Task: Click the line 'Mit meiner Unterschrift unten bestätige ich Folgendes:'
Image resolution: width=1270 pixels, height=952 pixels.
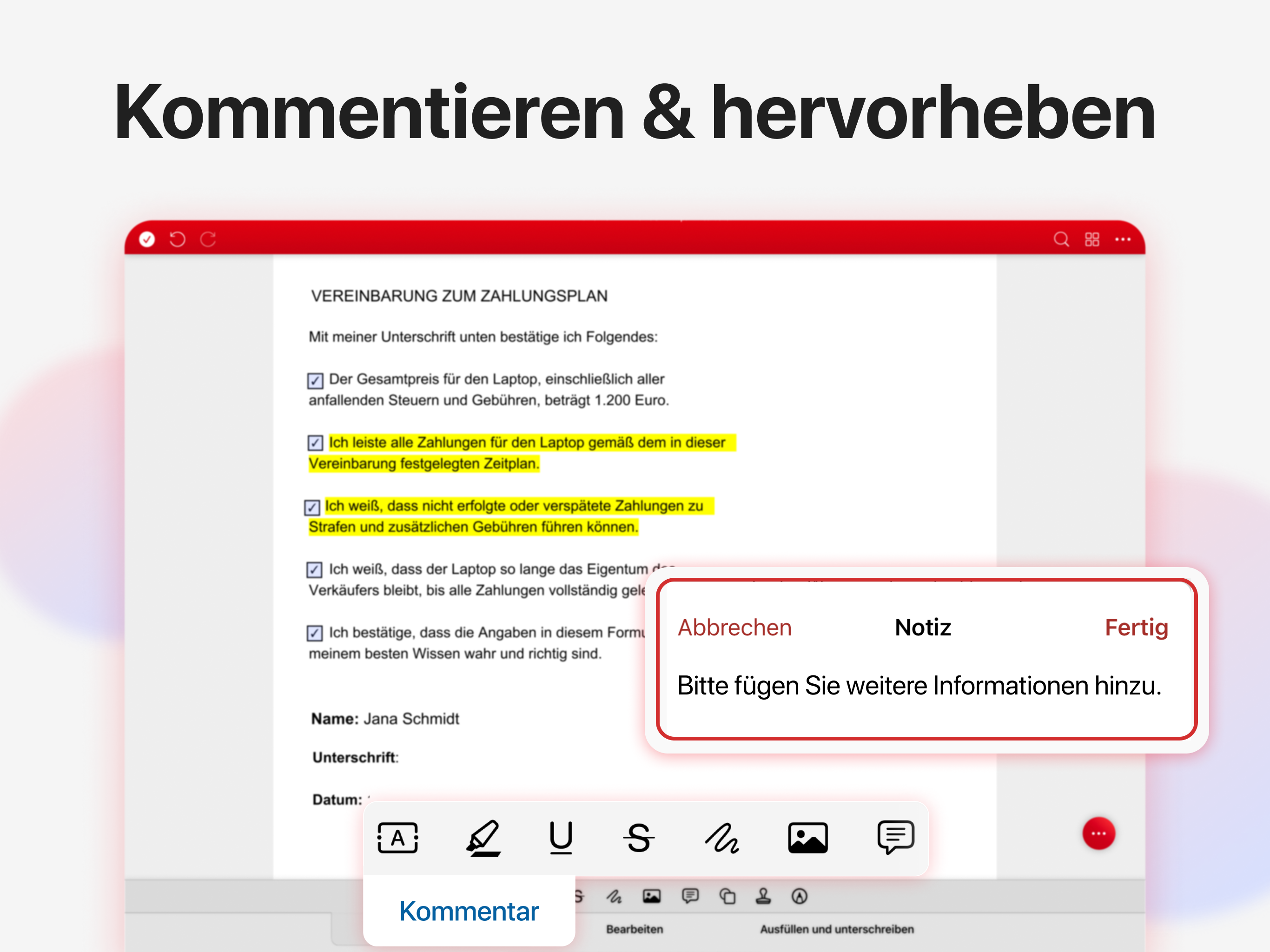Action: pos(483,337)
